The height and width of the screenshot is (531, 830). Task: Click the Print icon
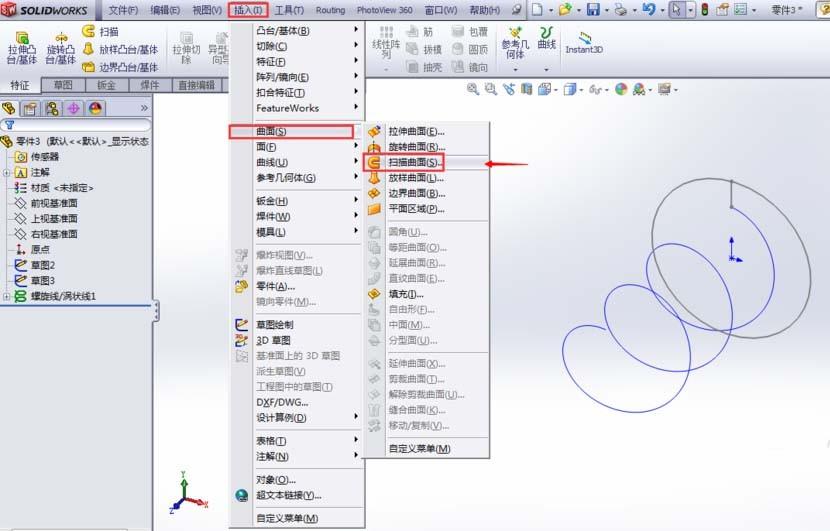point(621,10)
